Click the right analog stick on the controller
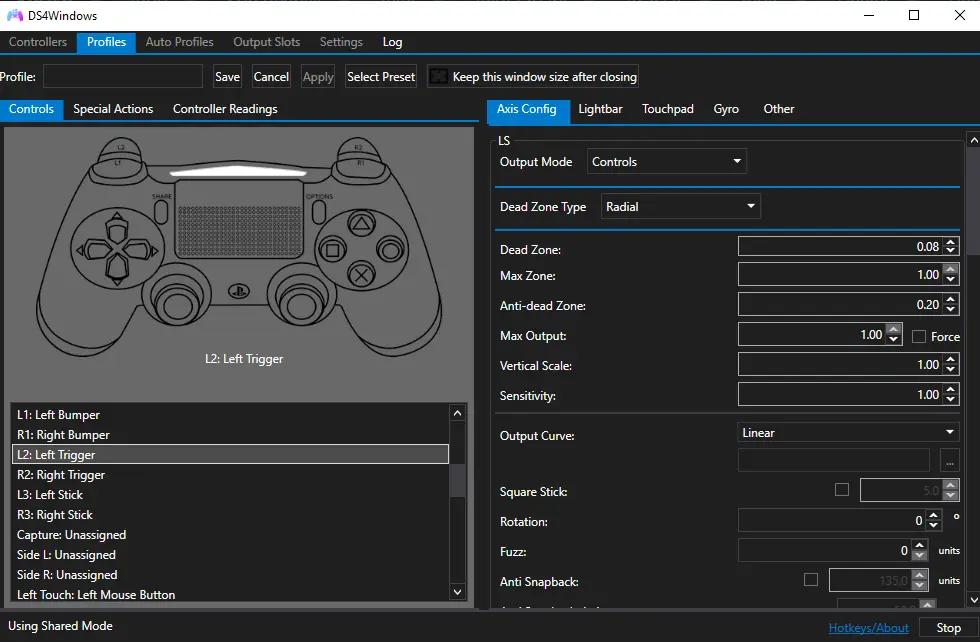The height and width of the screenshot is (642, 980). tap(302, 304)
